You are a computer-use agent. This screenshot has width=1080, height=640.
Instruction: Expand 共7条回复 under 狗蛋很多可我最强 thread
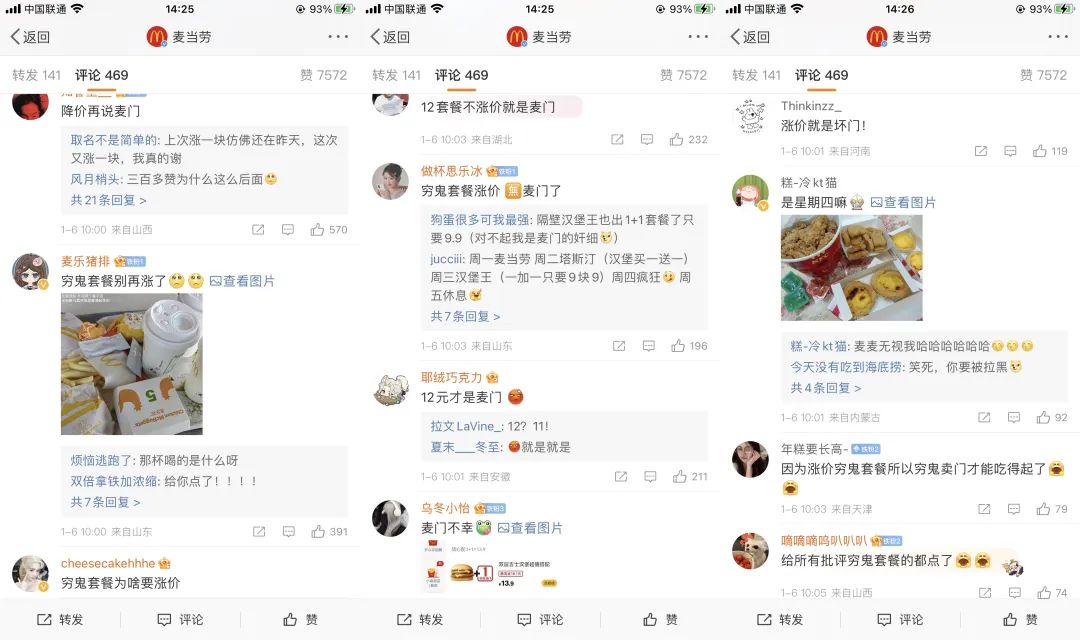point(465,316)
